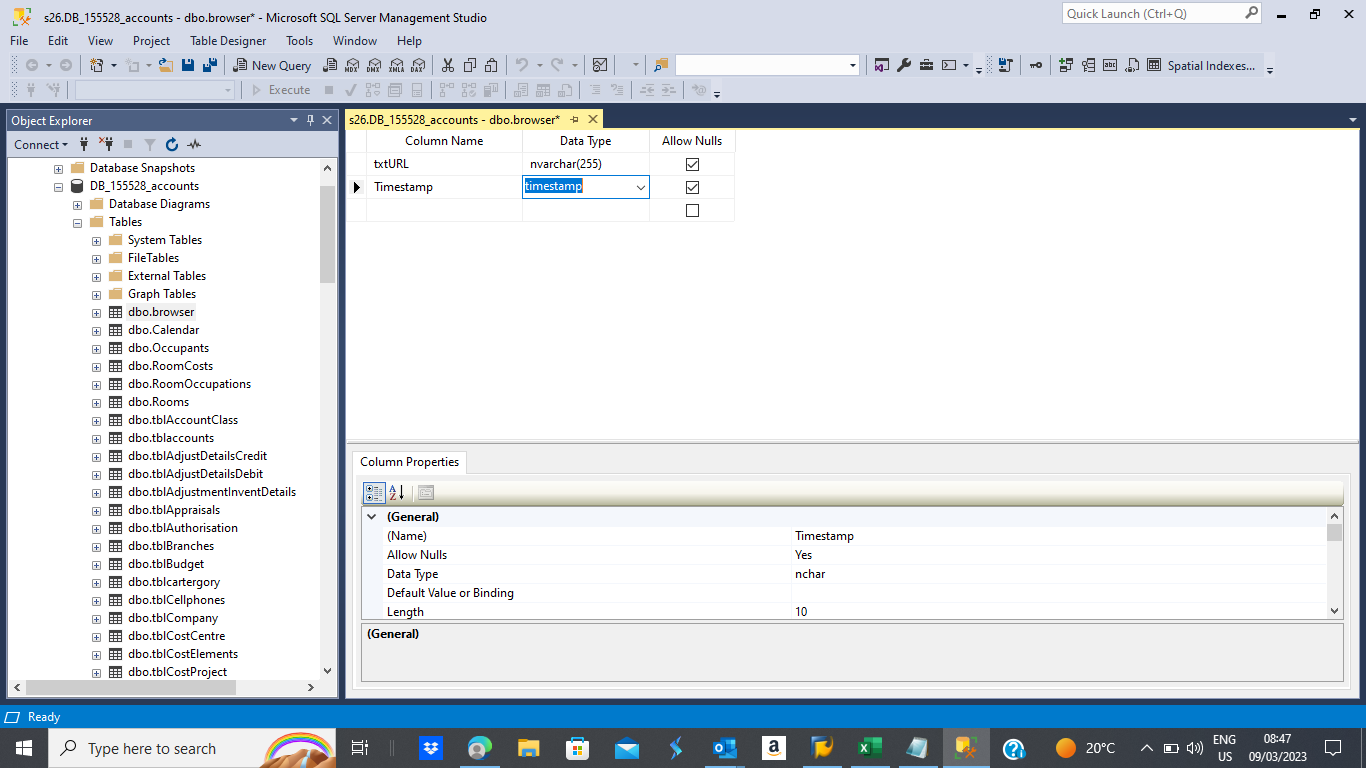Expand the dbo.Calendar table node
Viewport: 1366px width, 768px height.
(x=96, y=330)
